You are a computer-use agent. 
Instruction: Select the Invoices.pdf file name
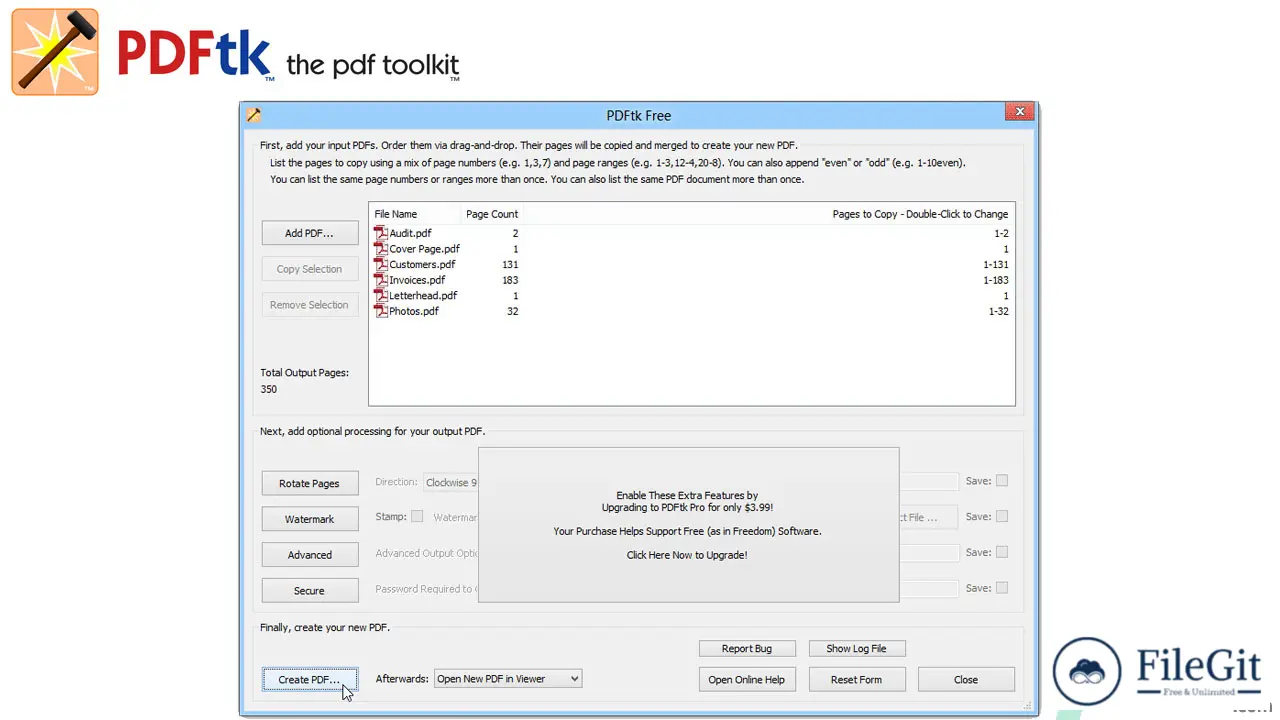click(x=417, y=280)
